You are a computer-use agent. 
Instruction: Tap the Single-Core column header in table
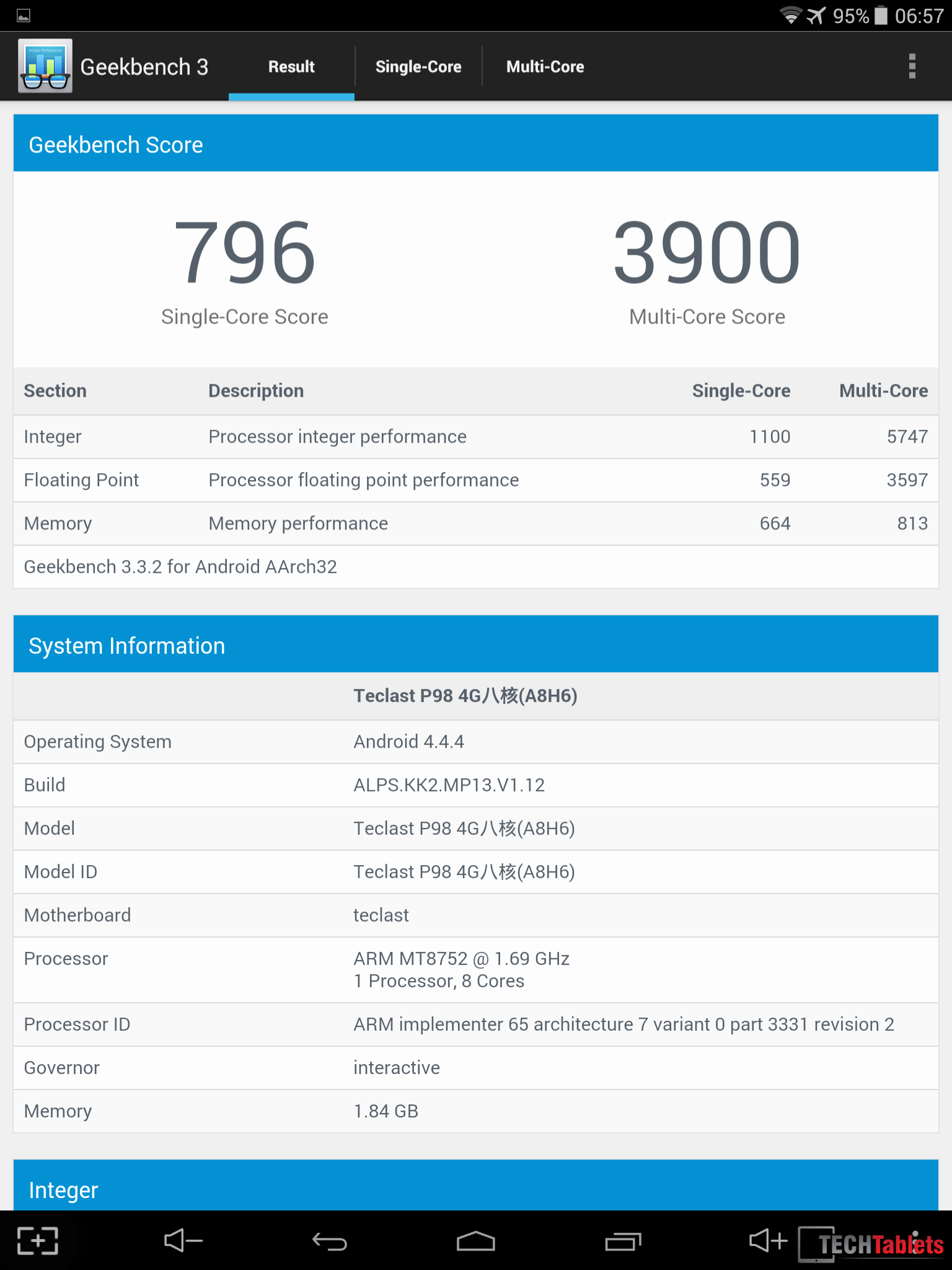tap(741, 391)
